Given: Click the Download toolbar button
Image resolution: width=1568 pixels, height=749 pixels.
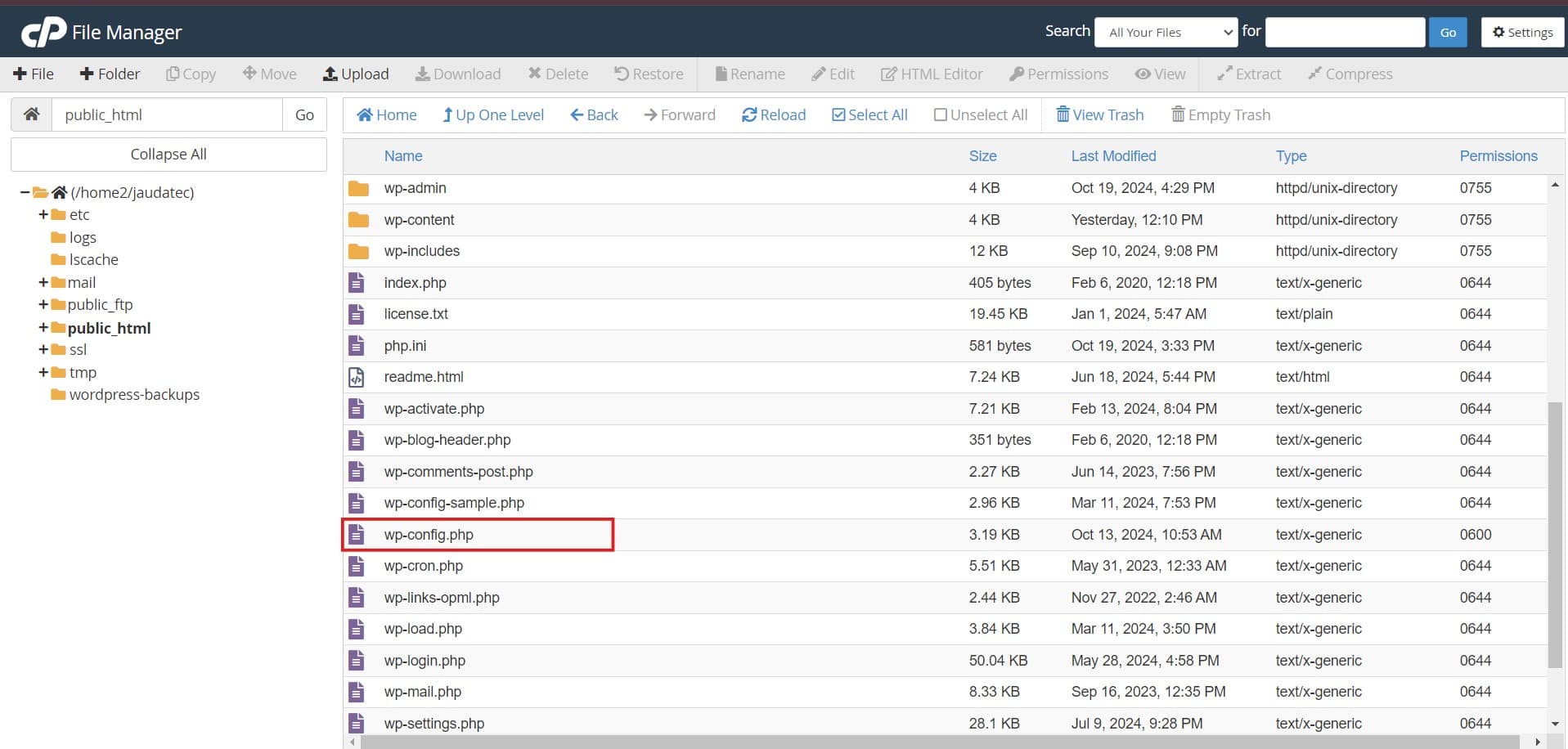Looking at the screenshot, I should tap(458, 74).
